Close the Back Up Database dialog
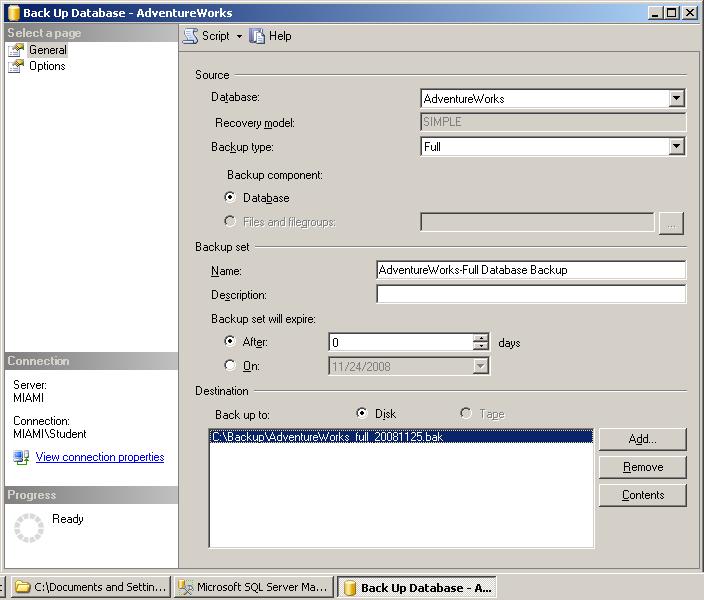The width and height of the screenshot is (704, 600). [x=689, y=13]
